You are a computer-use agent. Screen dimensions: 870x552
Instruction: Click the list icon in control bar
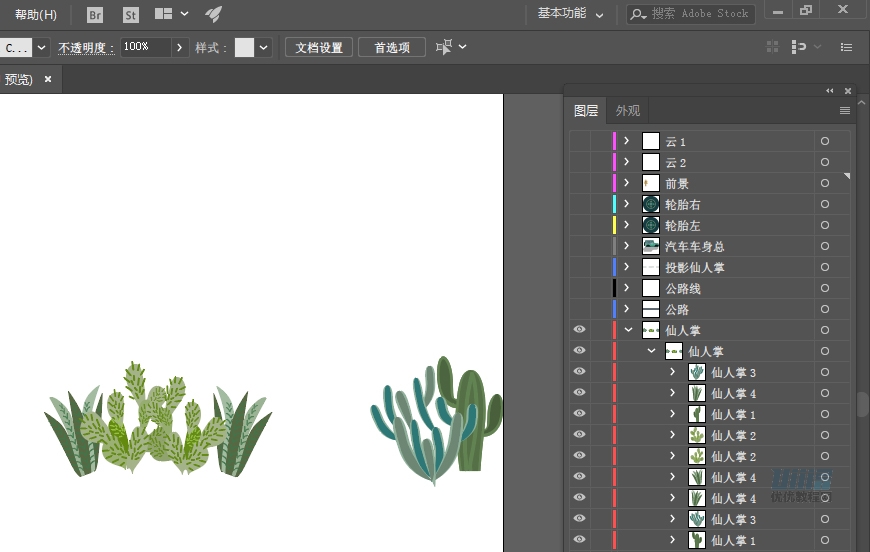tap(846, 47)
